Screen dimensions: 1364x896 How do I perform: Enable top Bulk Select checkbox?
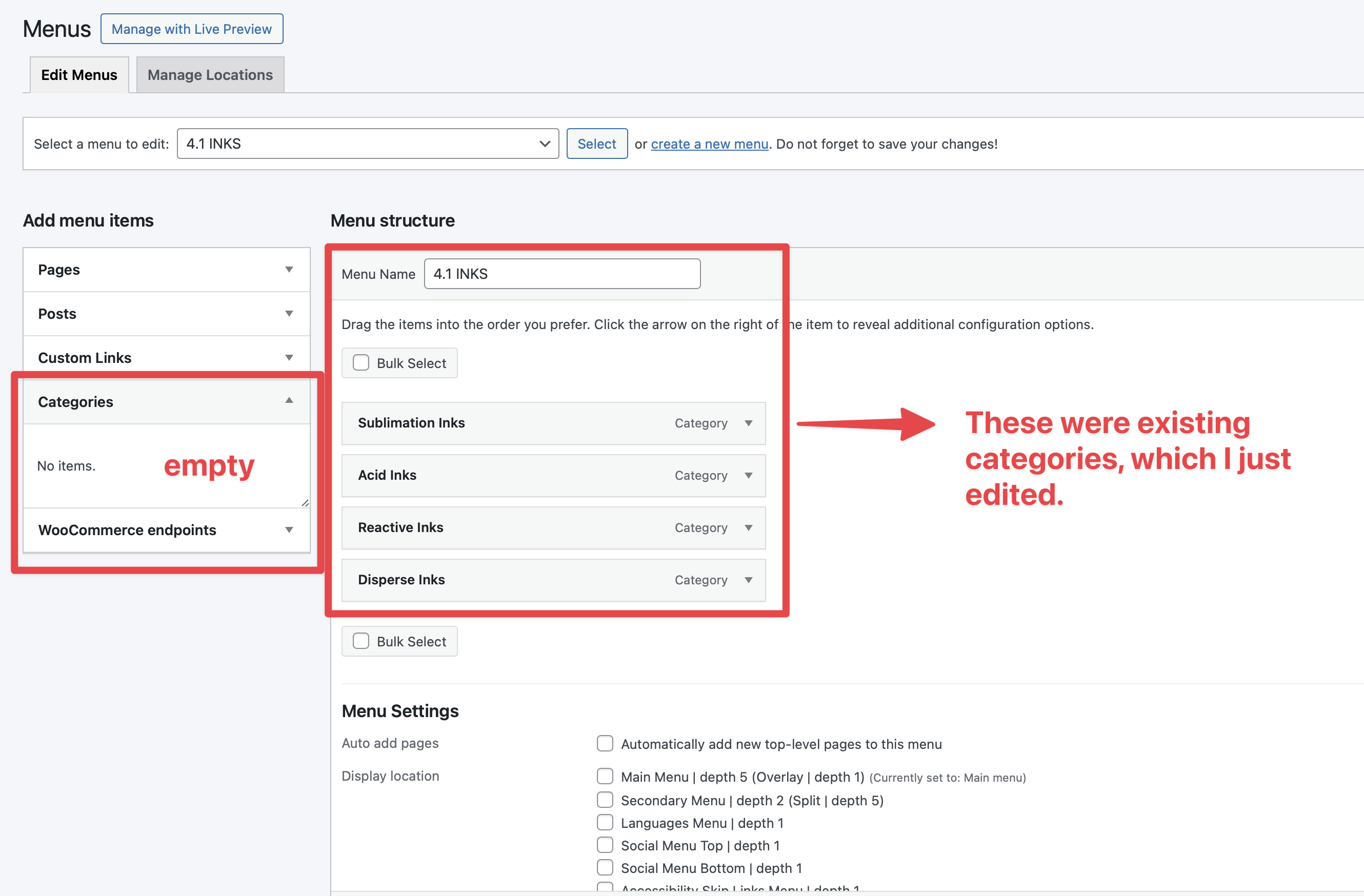pyautogui.click(x=361, y=362)
